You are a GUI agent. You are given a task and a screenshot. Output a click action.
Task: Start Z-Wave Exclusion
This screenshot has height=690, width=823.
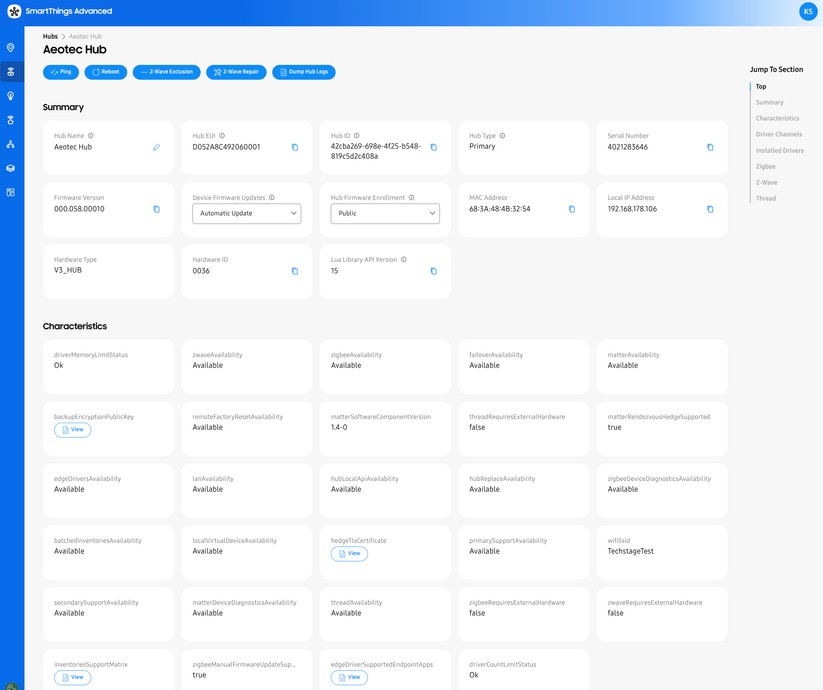[x=166, y=71]
